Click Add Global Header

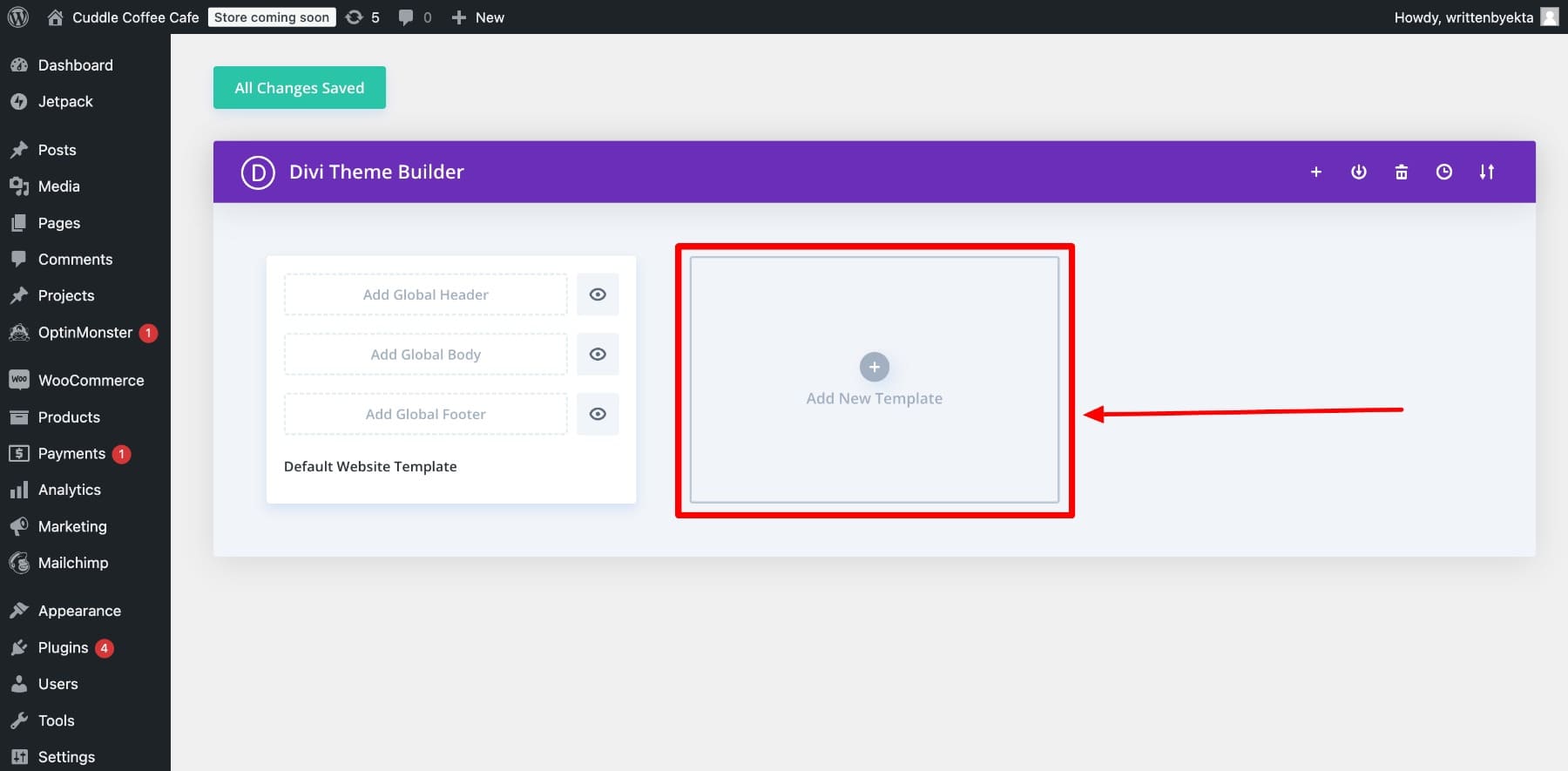click(426, 294)
